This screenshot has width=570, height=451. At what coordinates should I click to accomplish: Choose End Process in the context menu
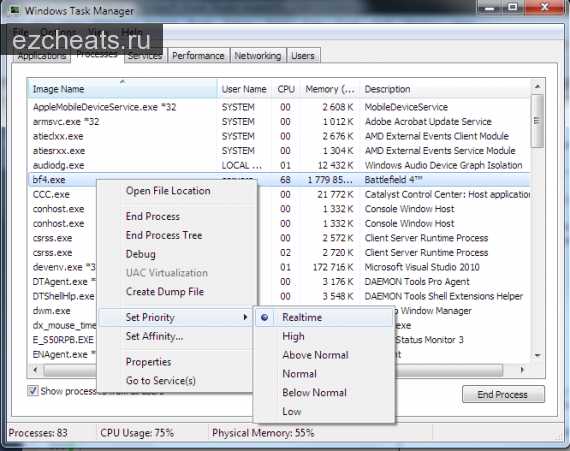pyautogui.click(x=153, y=217)
